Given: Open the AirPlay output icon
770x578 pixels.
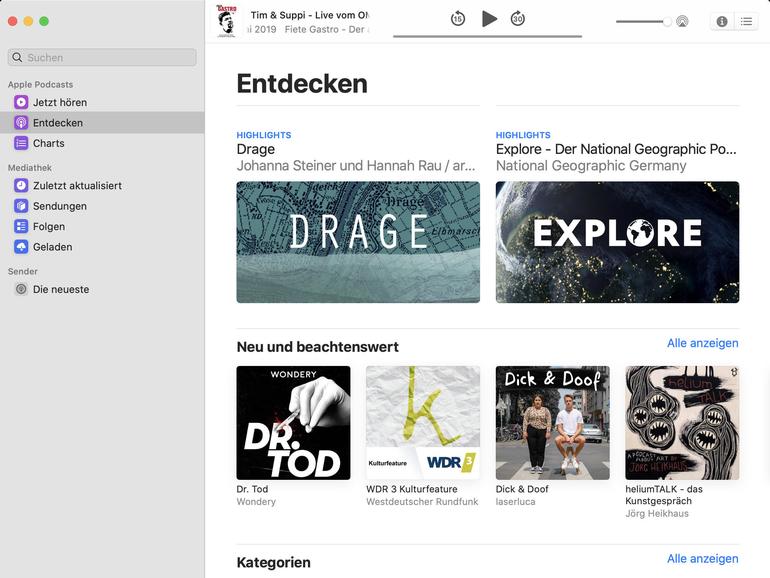Looking at the screenshot, I should click(682, 22).
